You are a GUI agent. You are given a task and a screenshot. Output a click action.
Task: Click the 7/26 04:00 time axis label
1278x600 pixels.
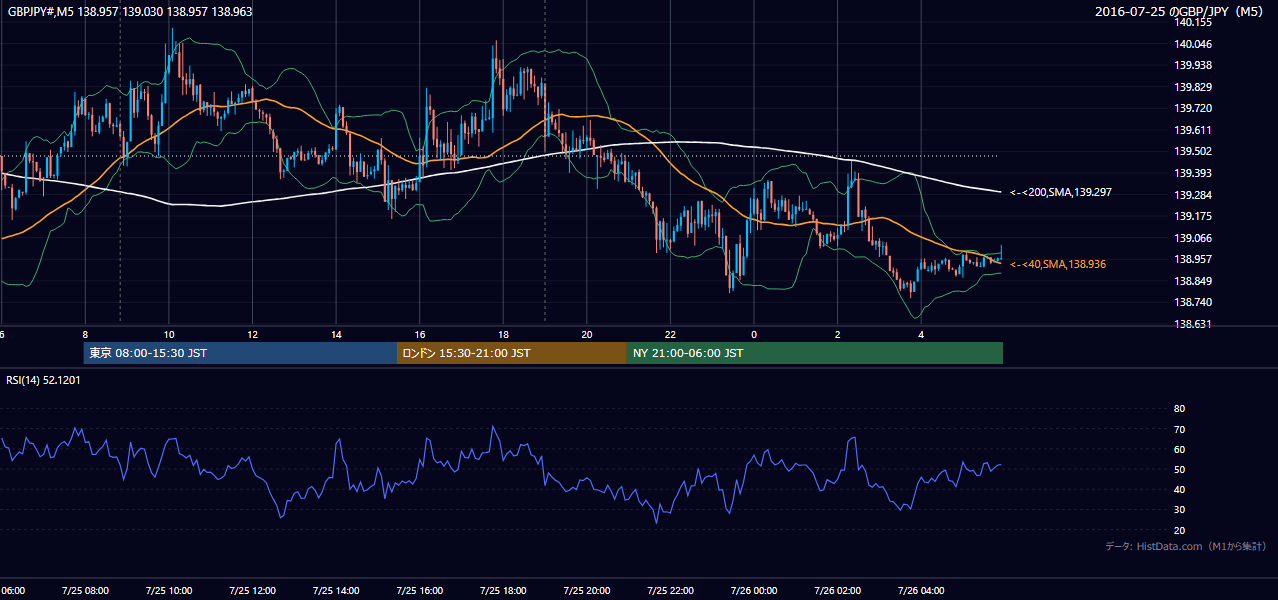(921, 591)
